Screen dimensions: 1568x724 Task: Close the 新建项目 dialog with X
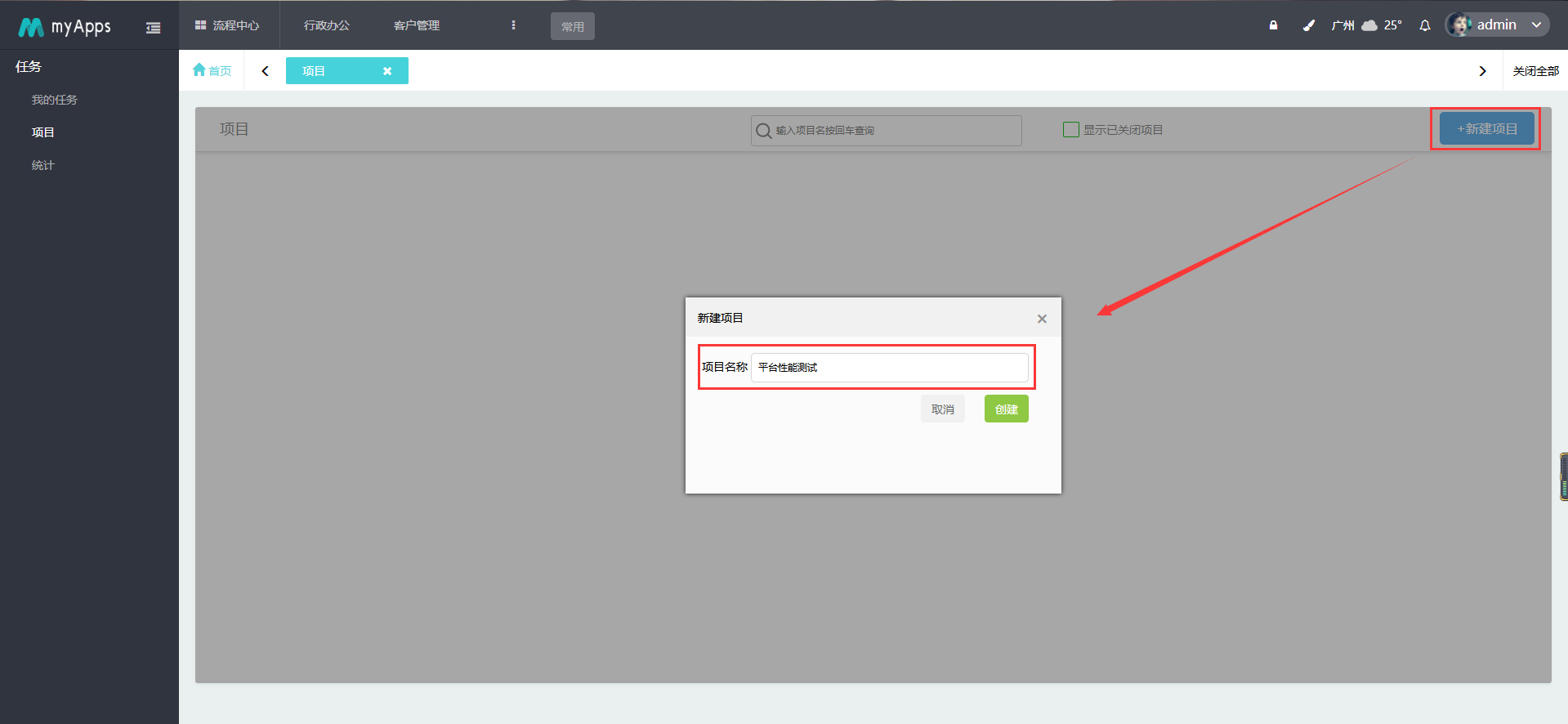tap(1042, 319)
